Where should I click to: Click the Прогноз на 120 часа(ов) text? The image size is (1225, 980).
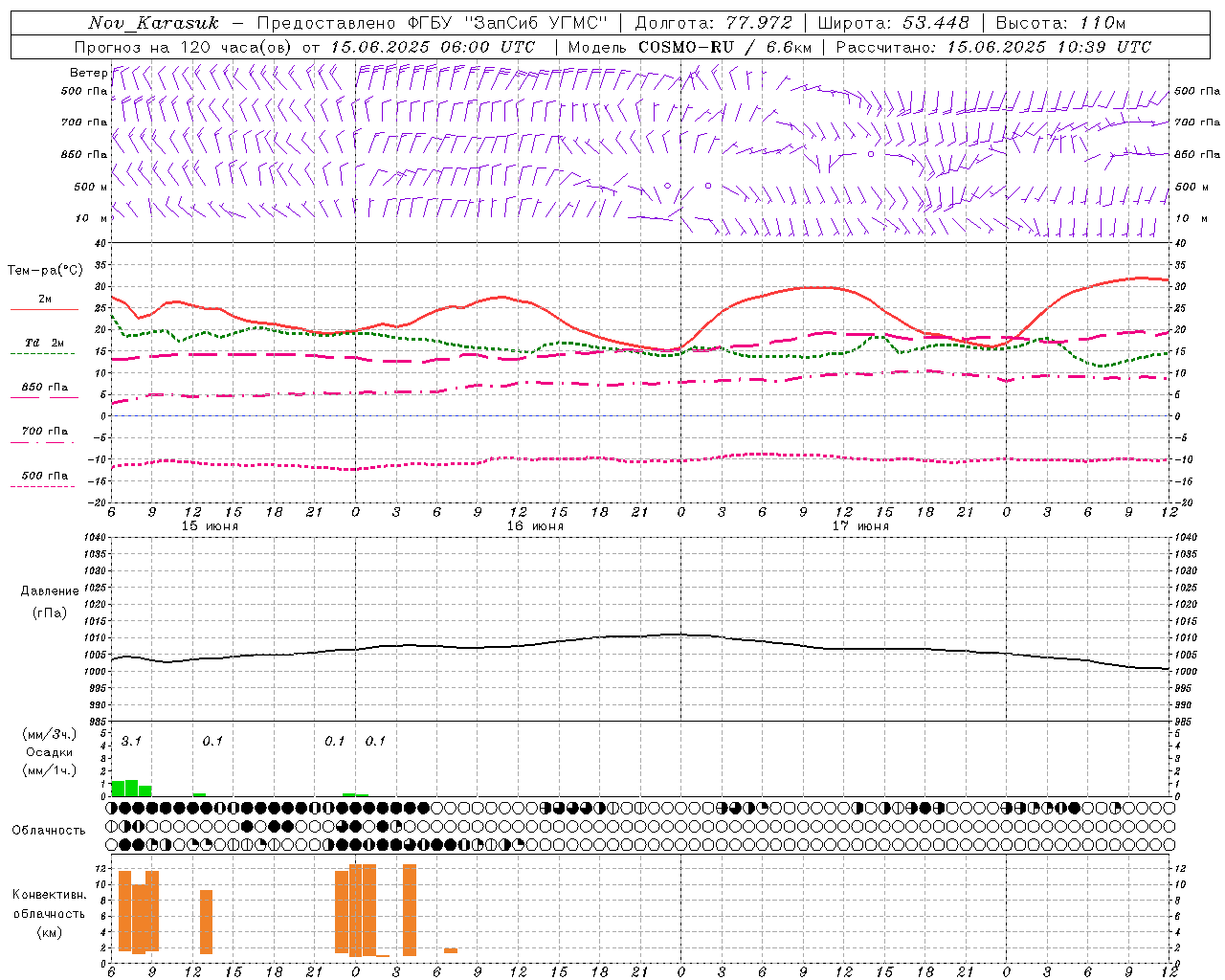click(184, 47)
